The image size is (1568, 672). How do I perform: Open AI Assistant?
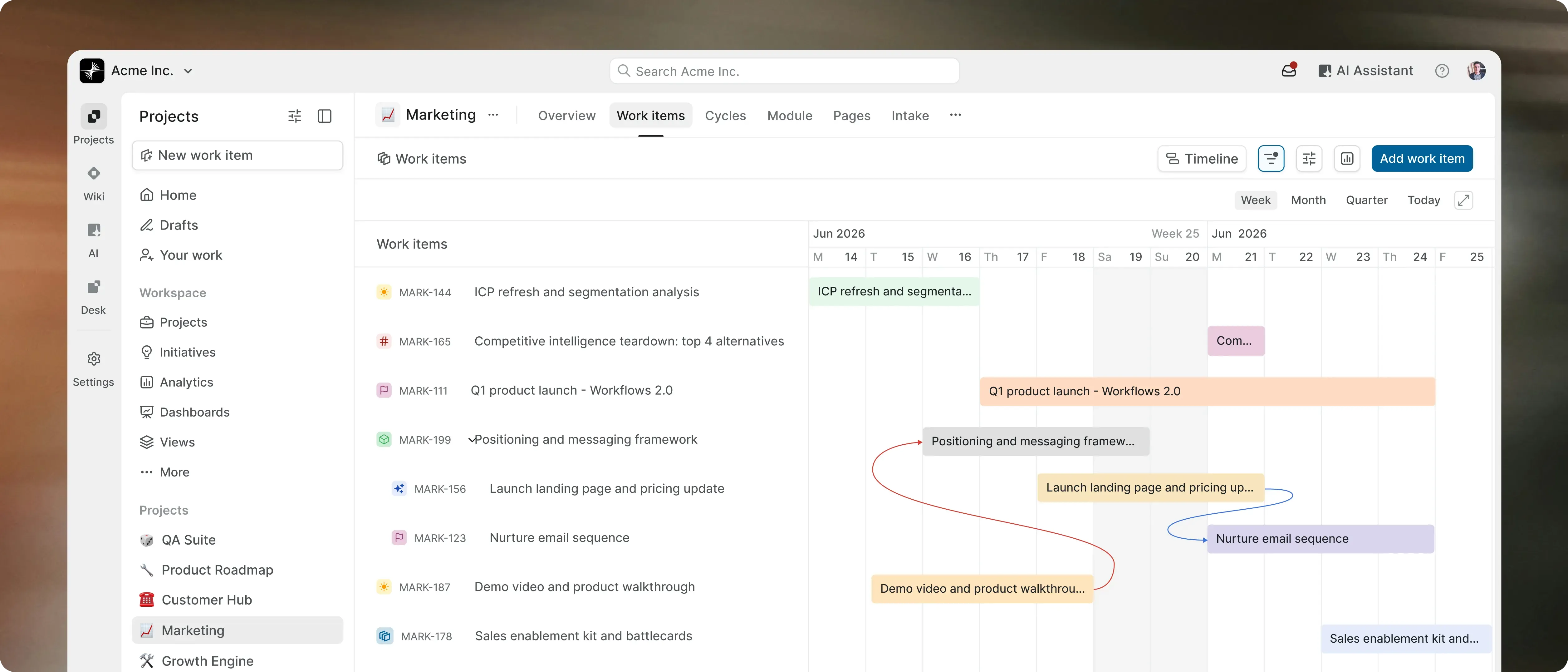pos(1365,71)
